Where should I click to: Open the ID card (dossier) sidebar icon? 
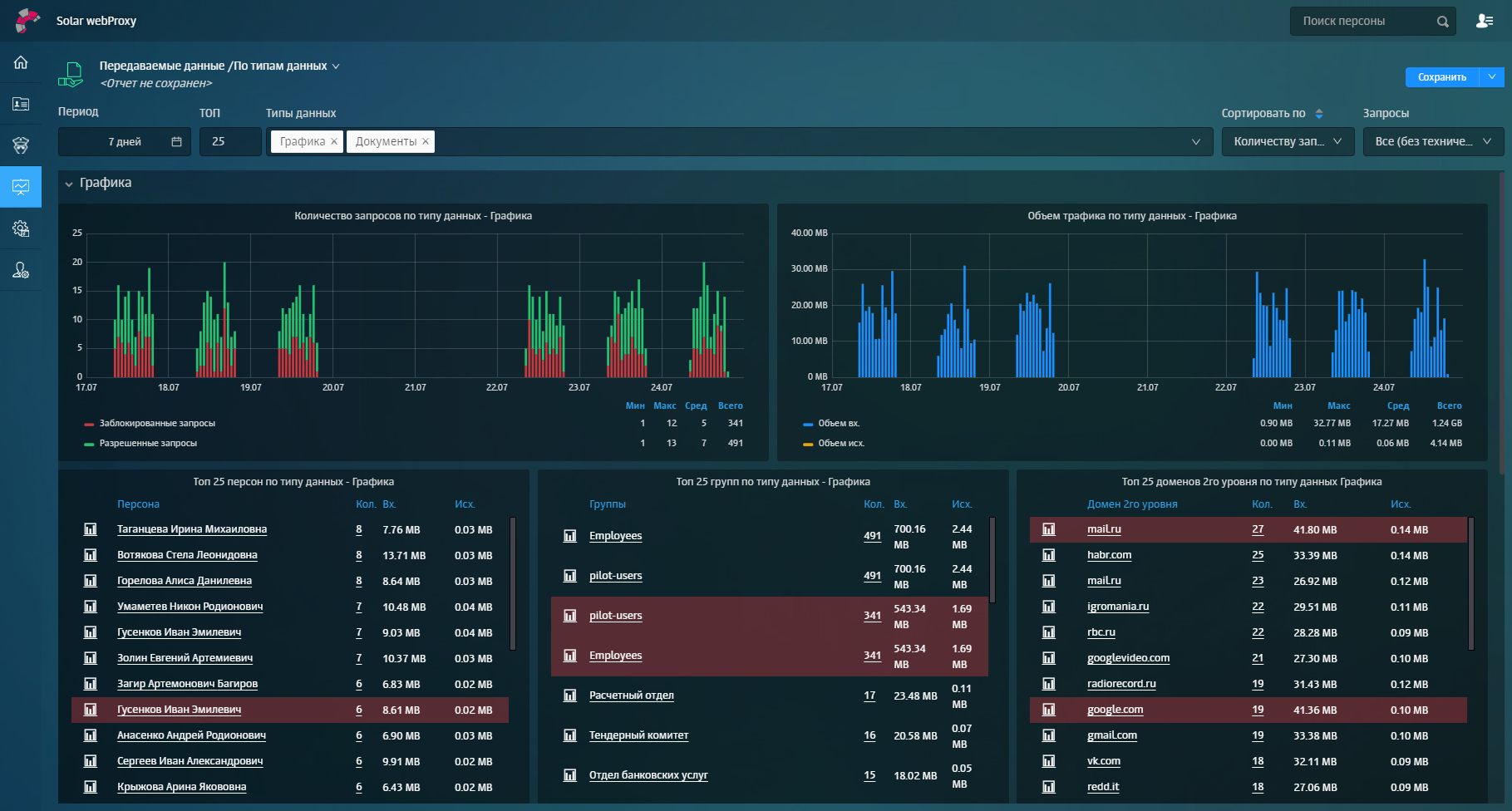[21, 104]
